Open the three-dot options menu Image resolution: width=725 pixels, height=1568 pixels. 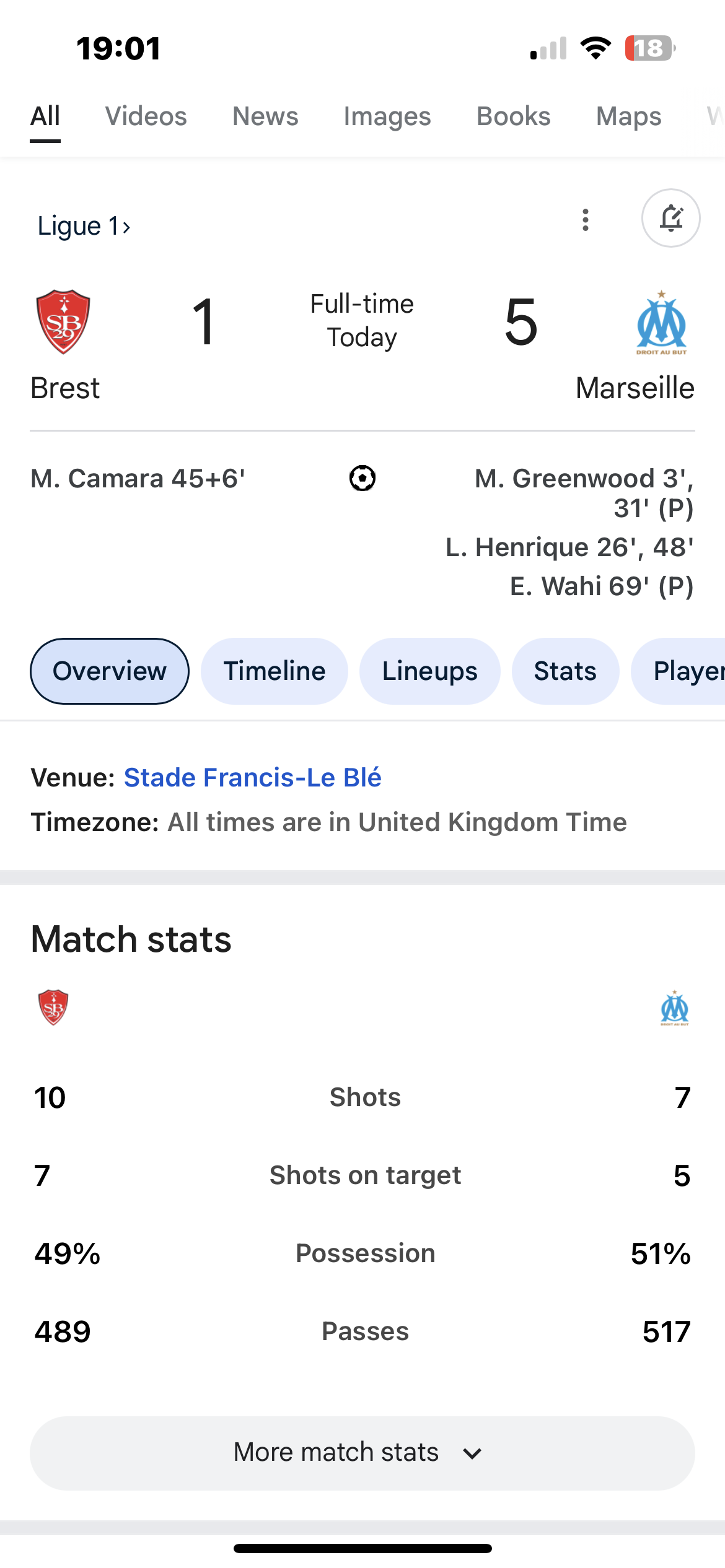[x=586, y=220]
